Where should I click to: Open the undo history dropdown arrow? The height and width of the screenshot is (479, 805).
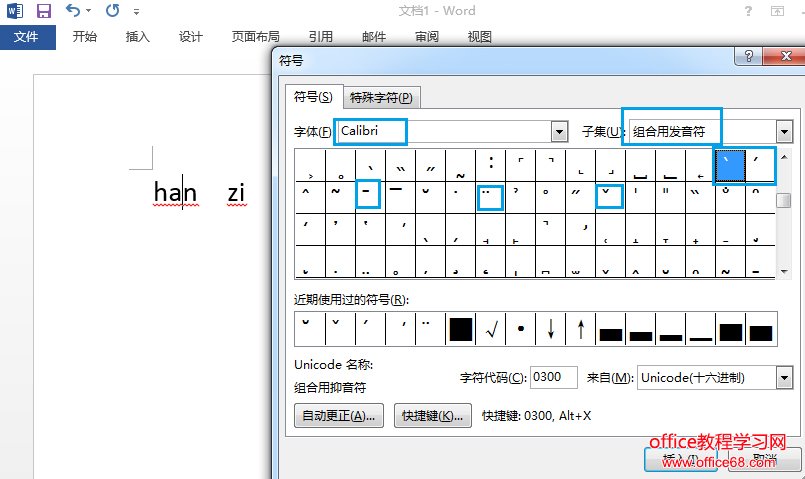(x=89, y=11)
